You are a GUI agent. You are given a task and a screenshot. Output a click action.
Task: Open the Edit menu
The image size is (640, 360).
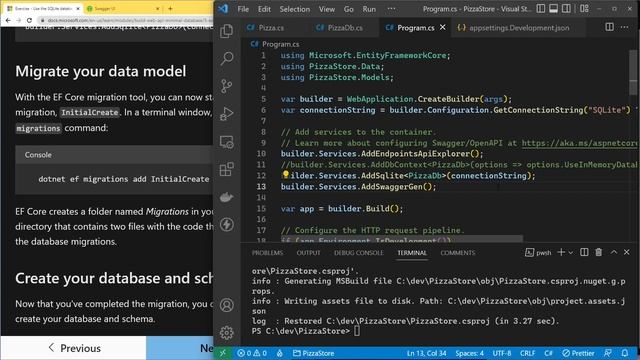click(x=264, y=9)
